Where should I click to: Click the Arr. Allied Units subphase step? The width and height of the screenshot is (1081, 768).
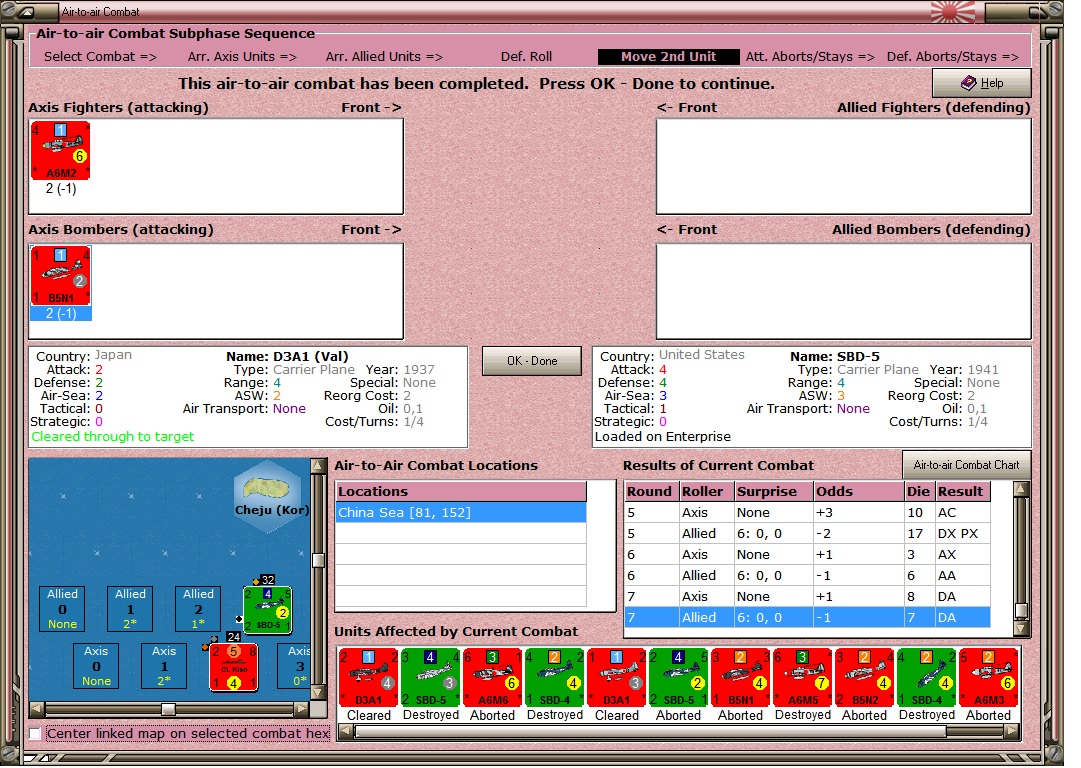(384, 57)
